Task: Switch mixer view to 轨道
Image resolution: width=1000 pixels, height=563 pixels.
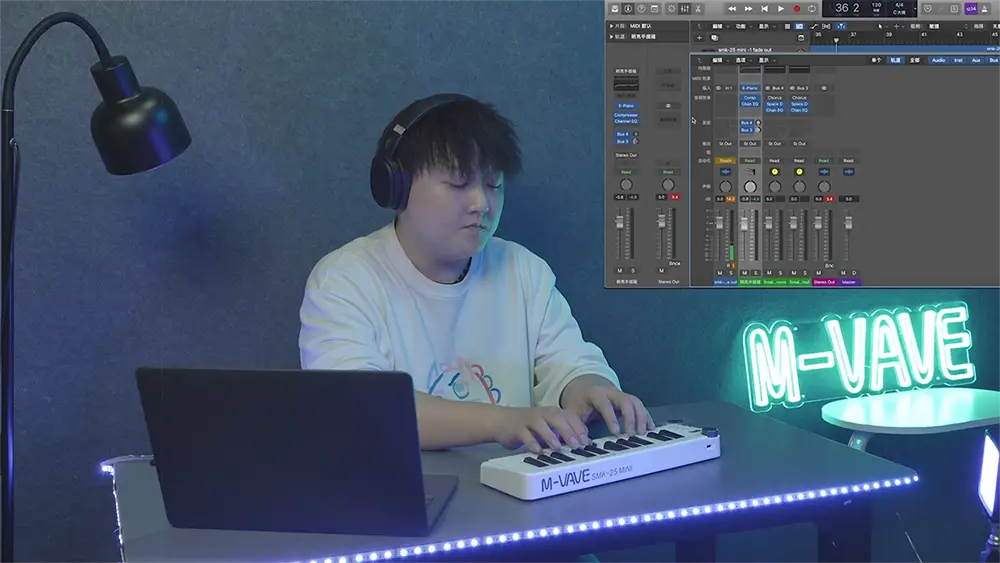Action: tap(895, 61)
